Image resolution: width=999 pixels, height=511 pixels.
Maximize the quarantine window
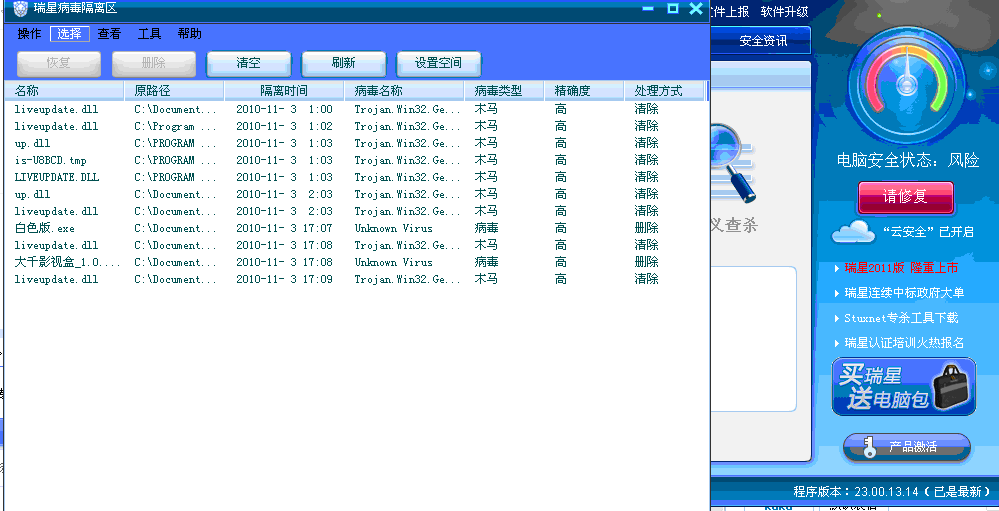[x=673, y=8]
